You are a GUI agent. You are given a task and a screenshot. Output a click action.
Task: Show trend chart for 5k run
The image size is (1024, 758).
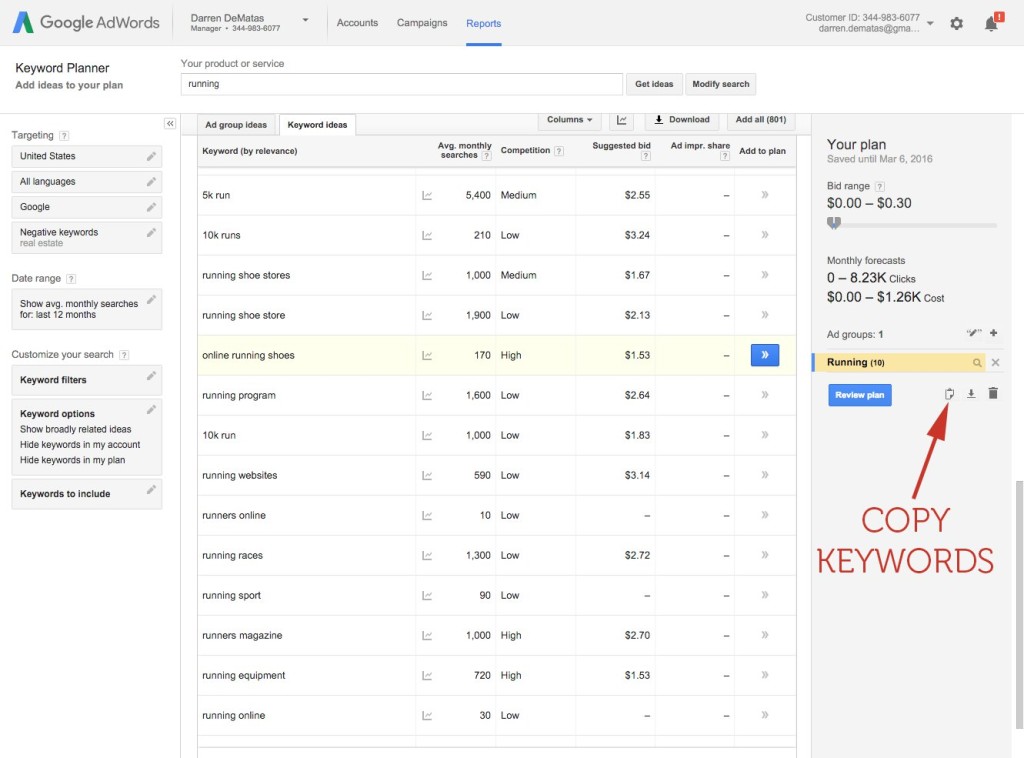427,196
